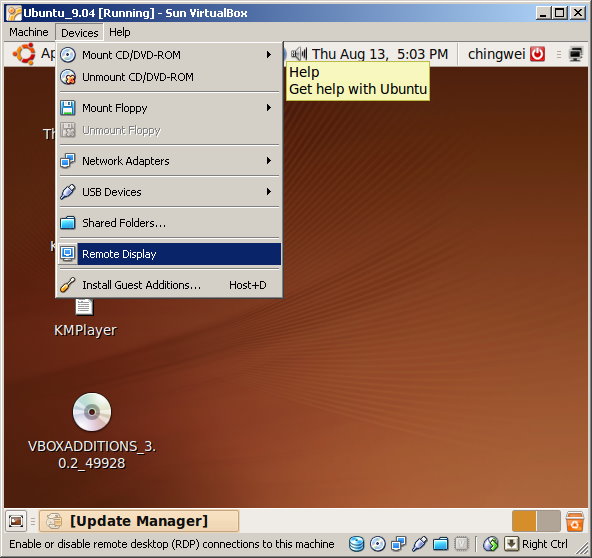592x558 pixels.
Task: Open the KMPlayer desktop file
Action: click(x=85, y=318)
